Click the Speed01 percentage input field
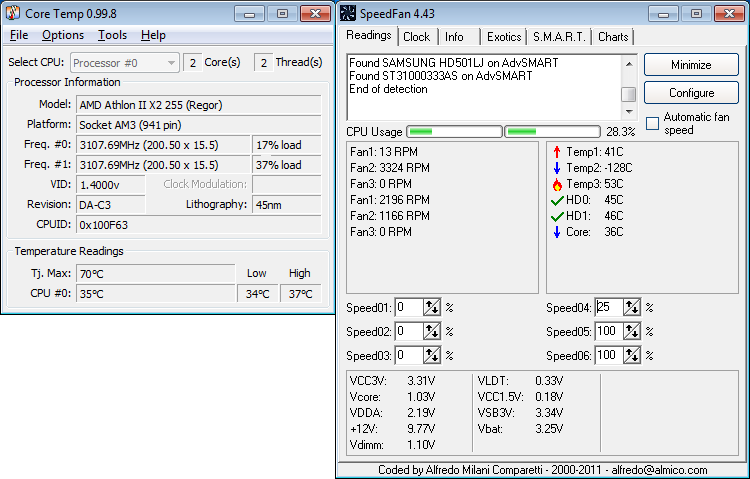Image resolution: width=750 pixels, height=479 pixels. coord(409,307)
